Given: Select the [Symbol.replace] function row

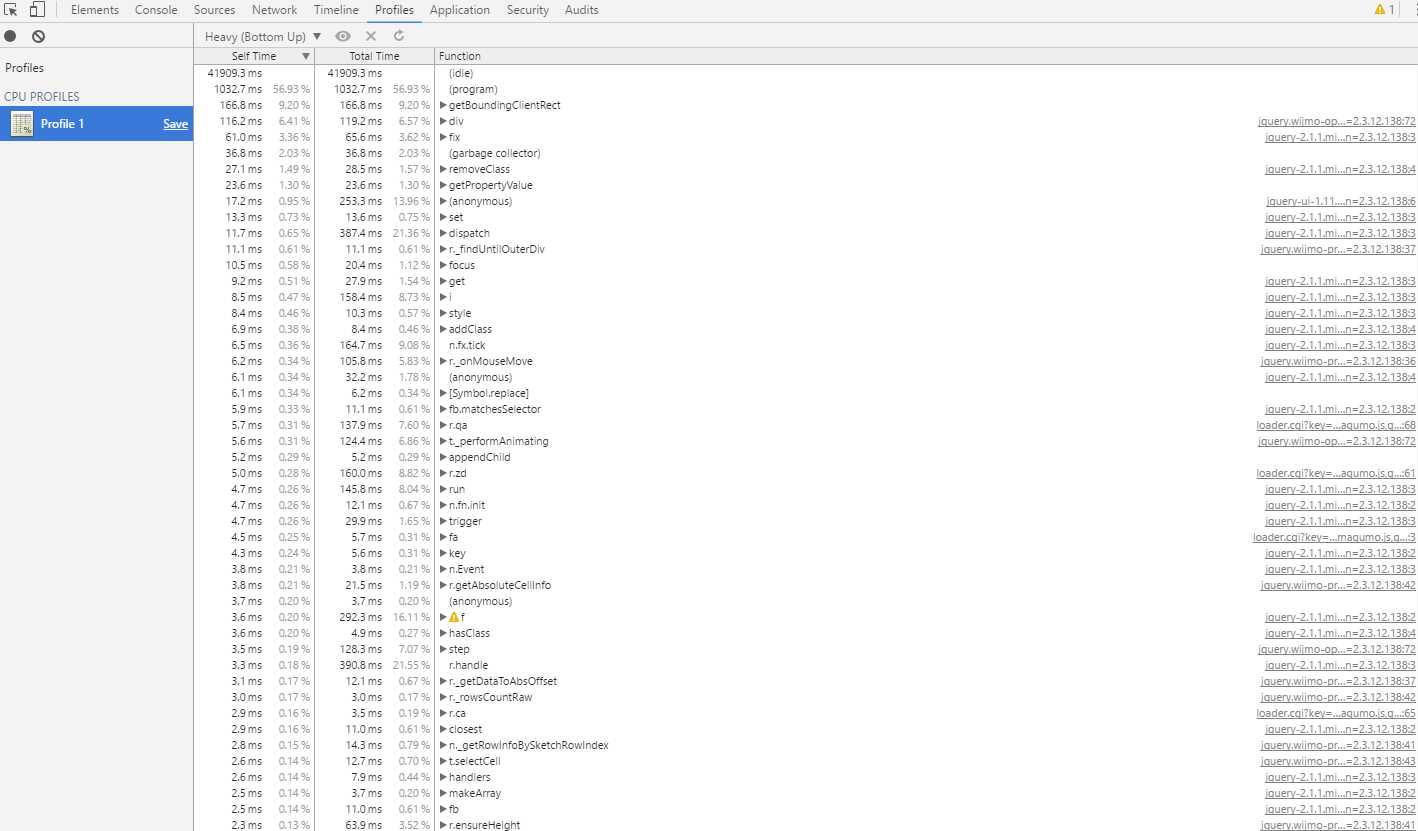Looking at the screenshot, I should tap(806, 393).
